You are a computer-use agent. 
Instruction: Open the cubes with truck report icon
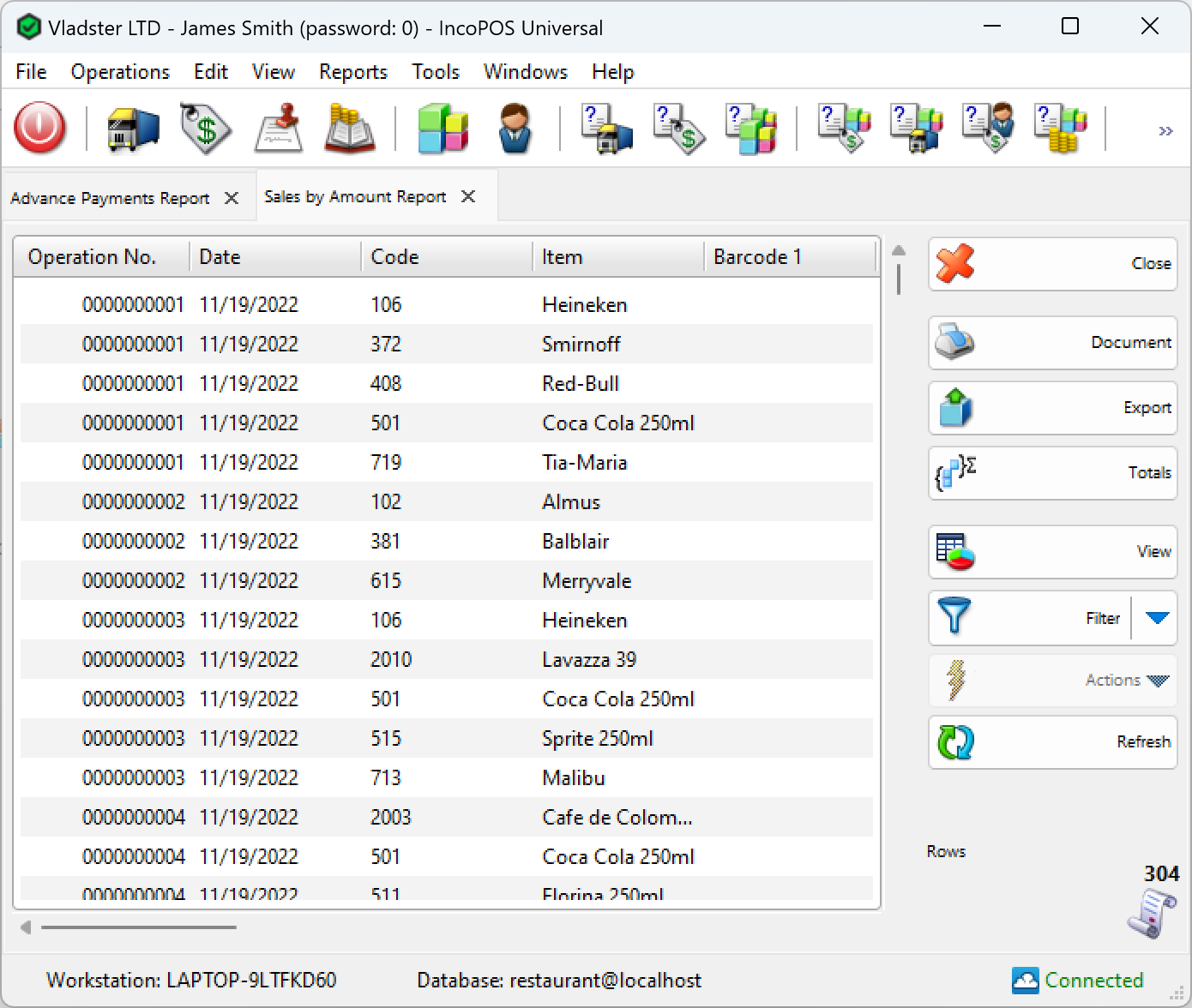(x=917, y=129)
